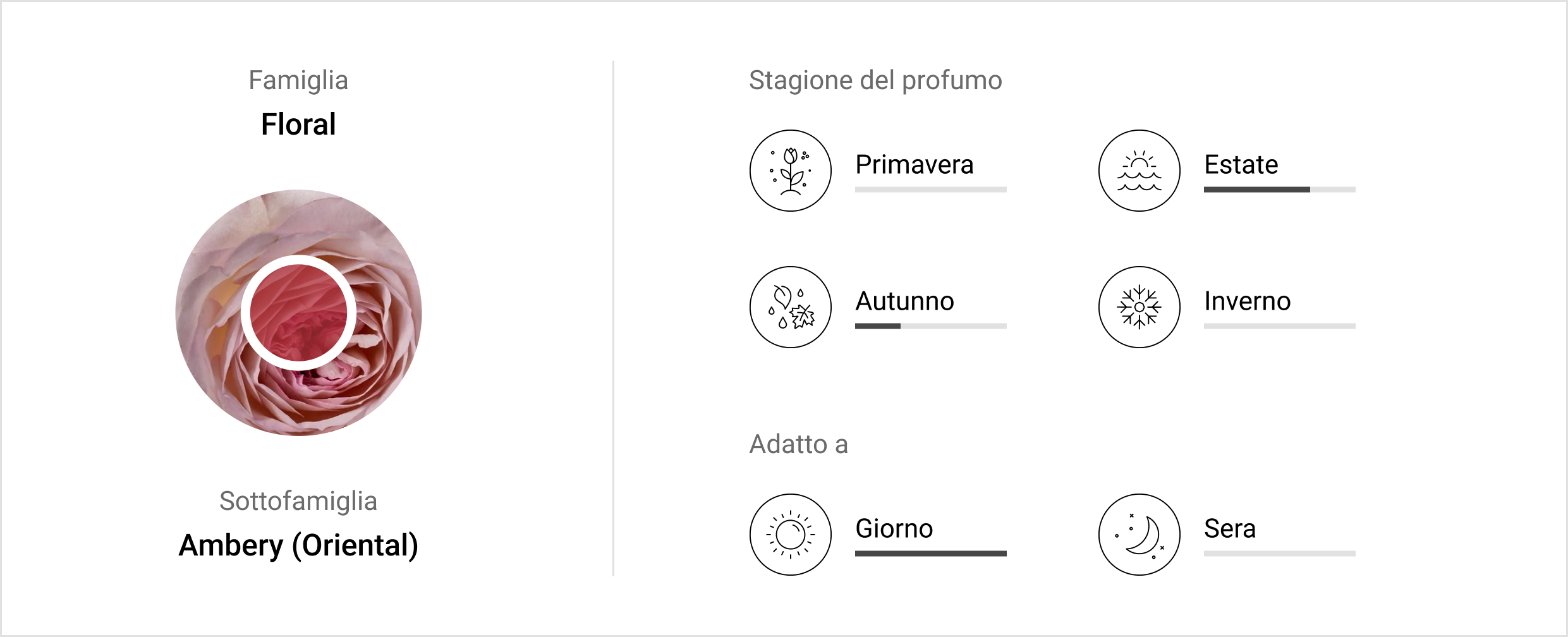Click the Primavera intensity bar
Image resolution: width=1568 pixels, height=637 pixels.
[x=930, y=190]
